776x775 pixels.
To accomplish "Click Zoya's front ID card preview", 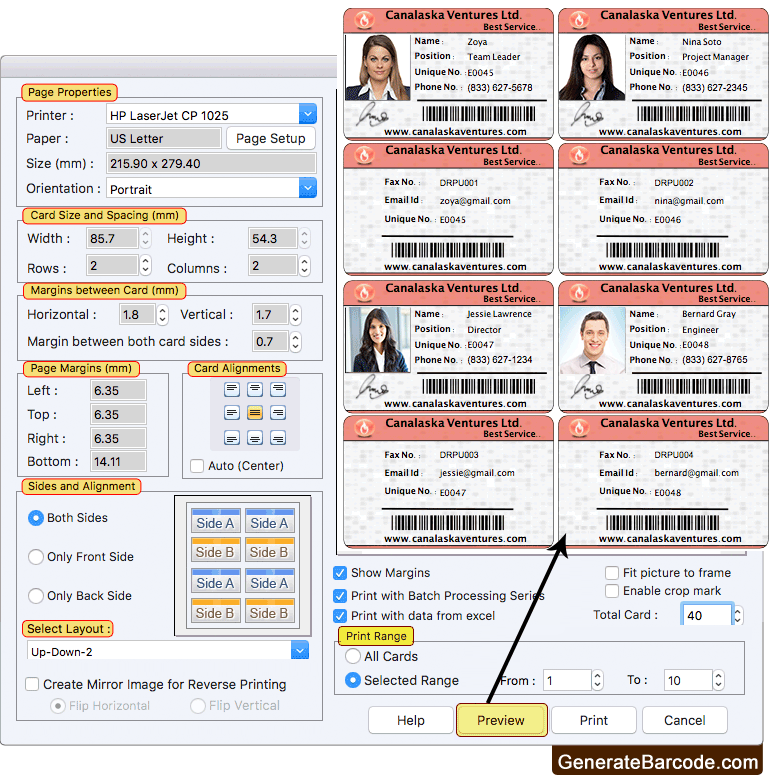I will 448,74.
